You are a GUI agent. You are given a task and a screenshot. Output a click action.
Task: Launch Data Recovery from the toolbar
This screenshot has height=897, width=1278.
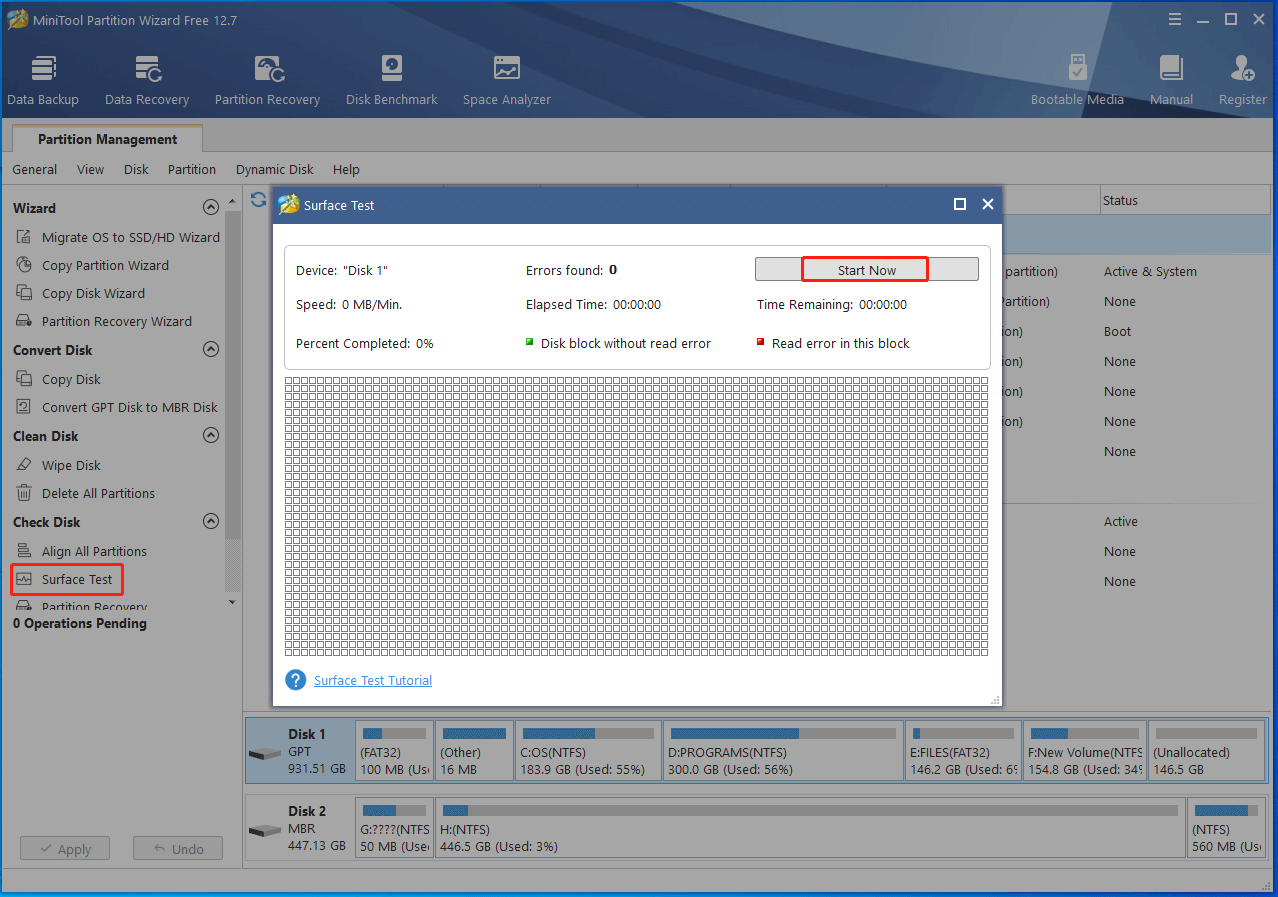pyautogui.click(x=147, y=80)
